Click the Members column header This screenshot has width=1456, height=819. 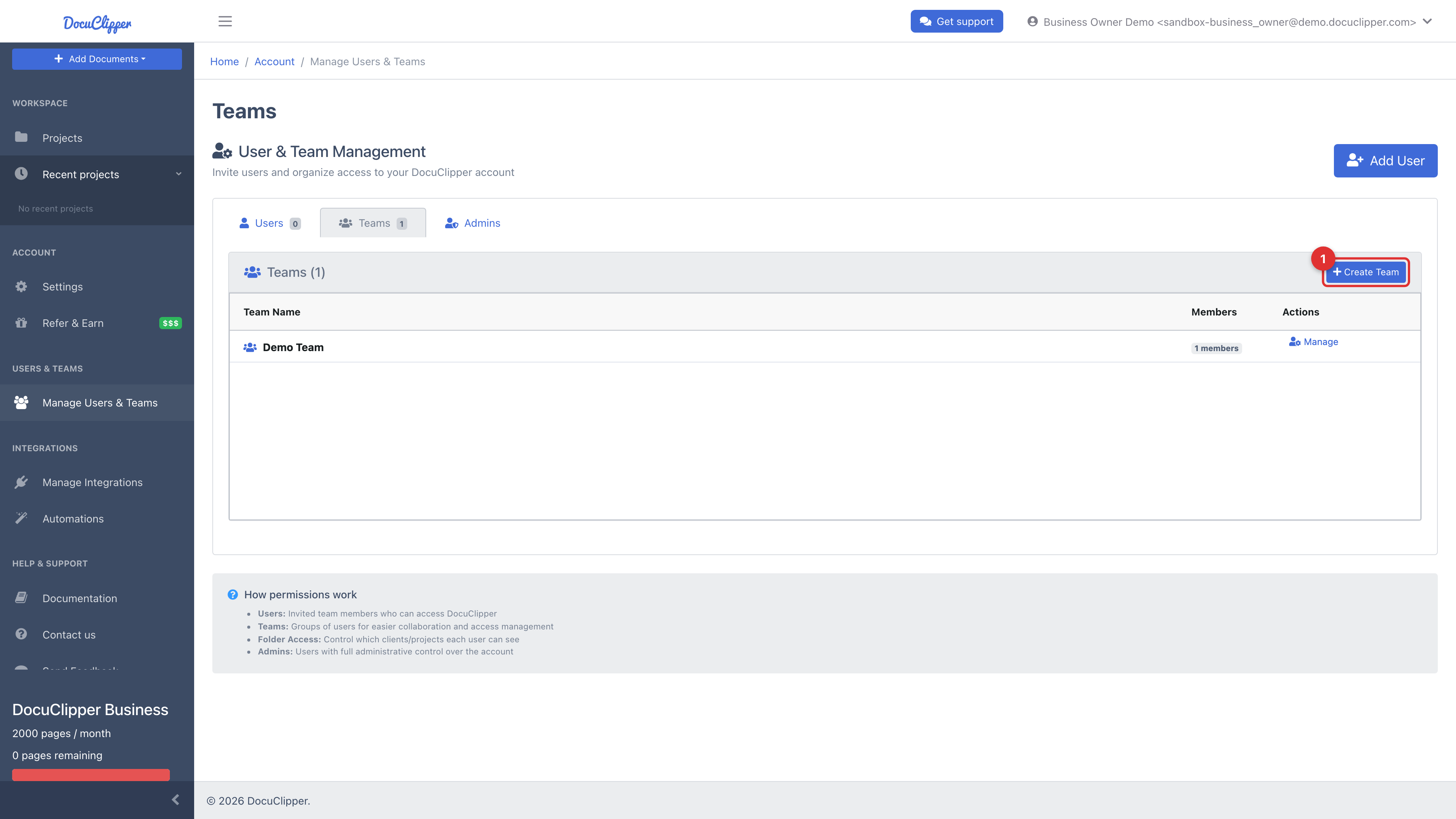click(1214, 312)
